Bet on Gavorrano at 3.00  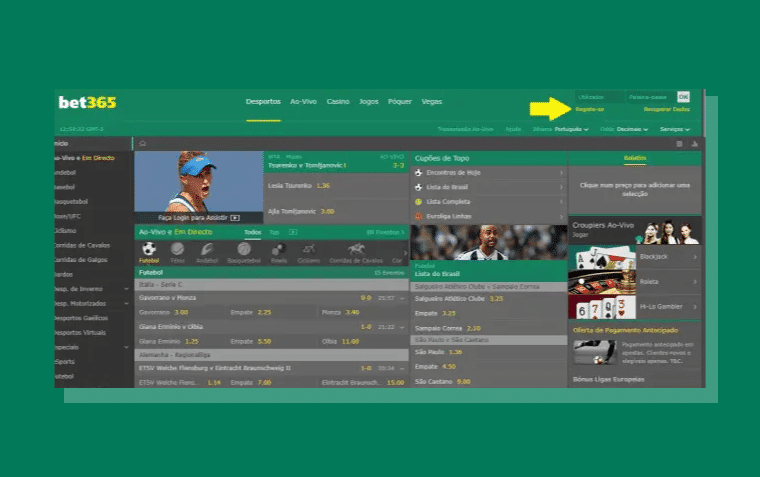point(180,313)
